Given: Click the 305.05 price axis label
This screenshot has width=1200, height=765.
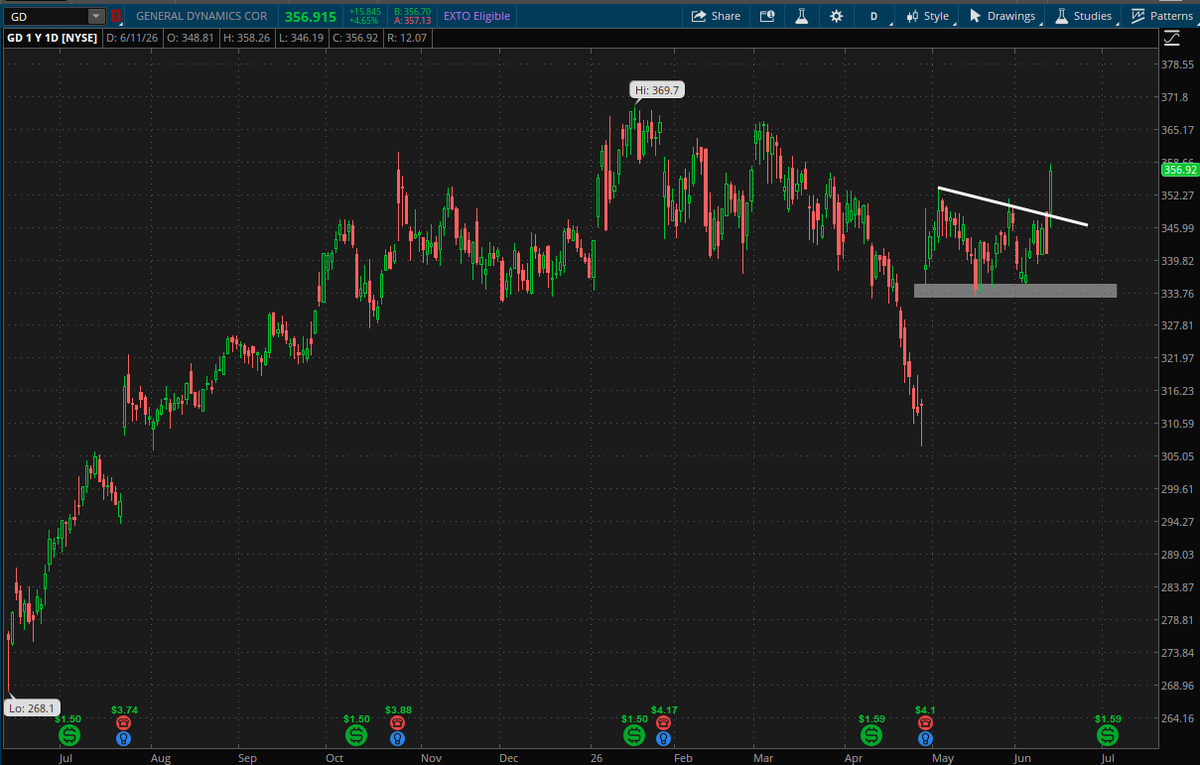Looking at the screenshot, I should (x=1179, y=456).
